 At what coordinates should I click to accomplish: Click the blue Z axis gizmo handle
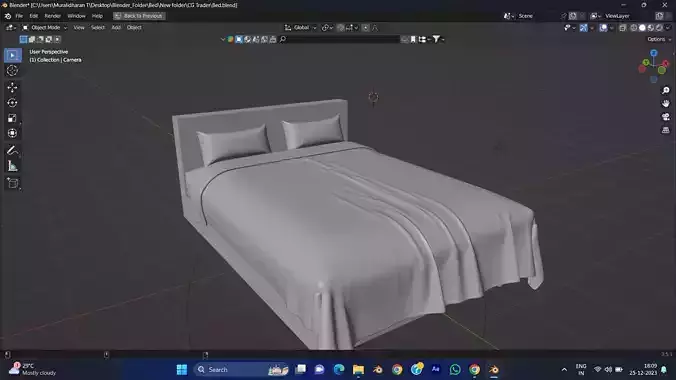[654, 53]
